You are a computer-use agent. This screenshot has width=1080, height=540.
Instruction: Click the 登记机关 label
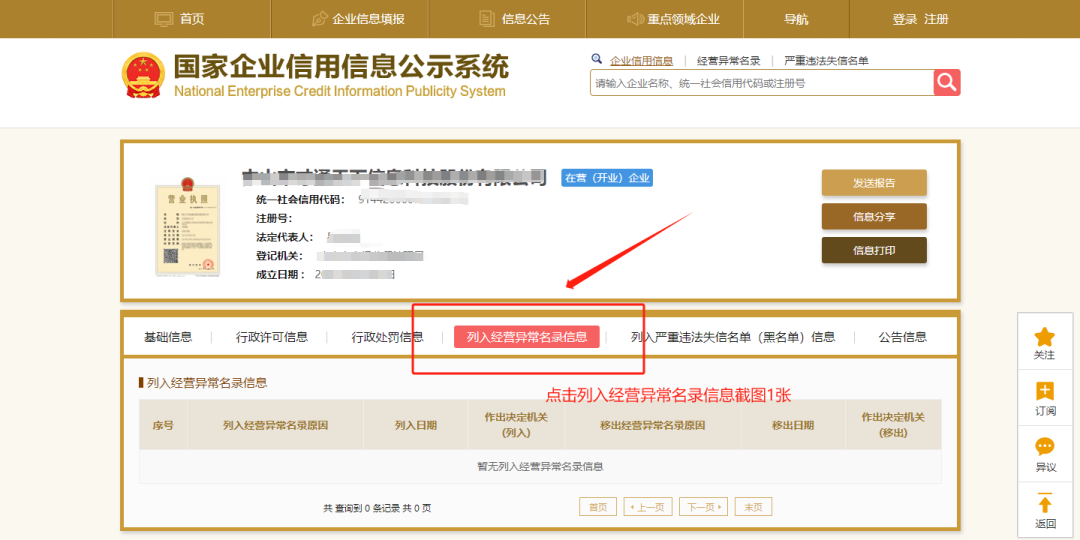[280, 256]
